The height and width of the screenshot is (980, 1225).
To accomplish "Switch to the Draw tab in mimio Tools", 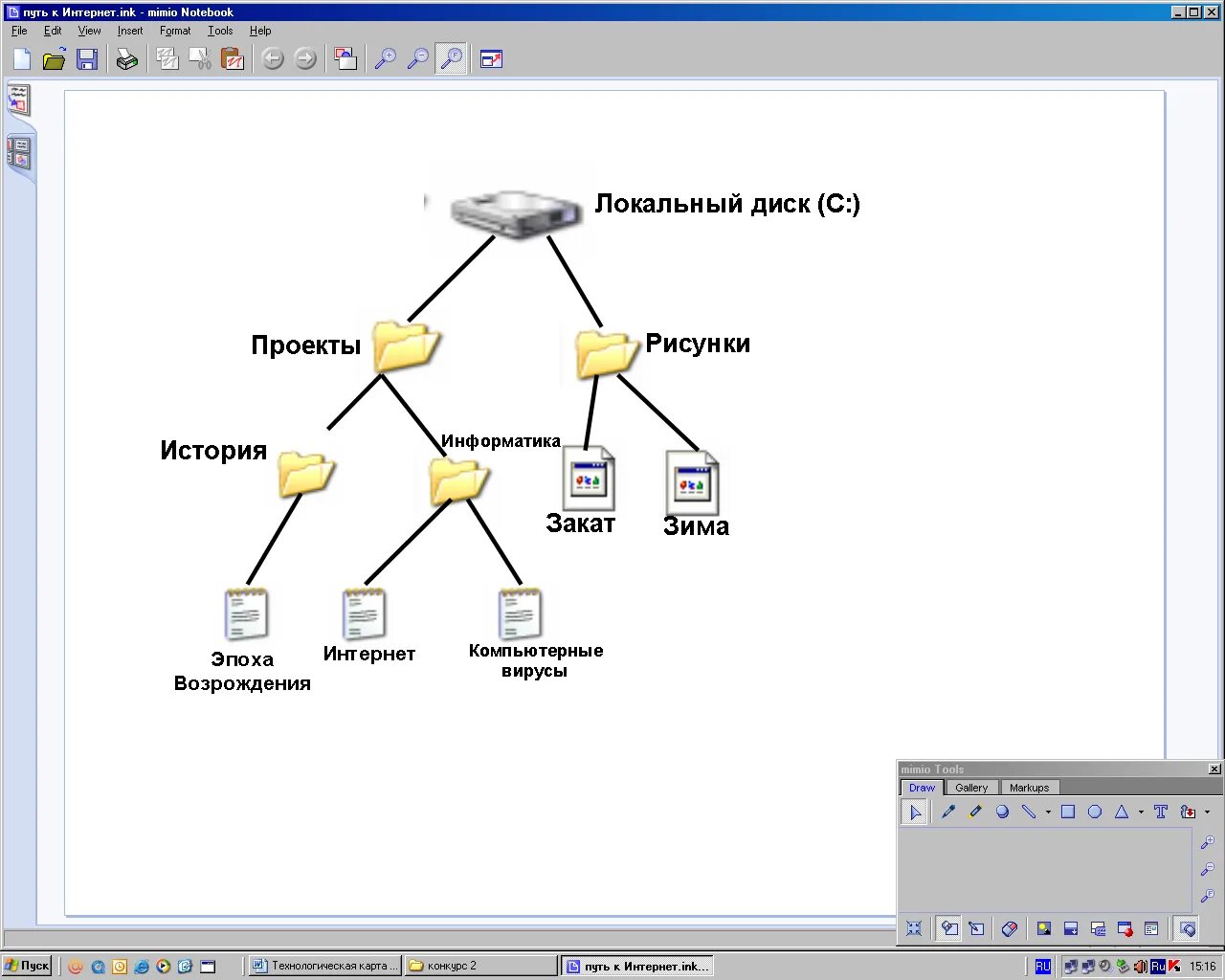I will click(x=922, y=788).
